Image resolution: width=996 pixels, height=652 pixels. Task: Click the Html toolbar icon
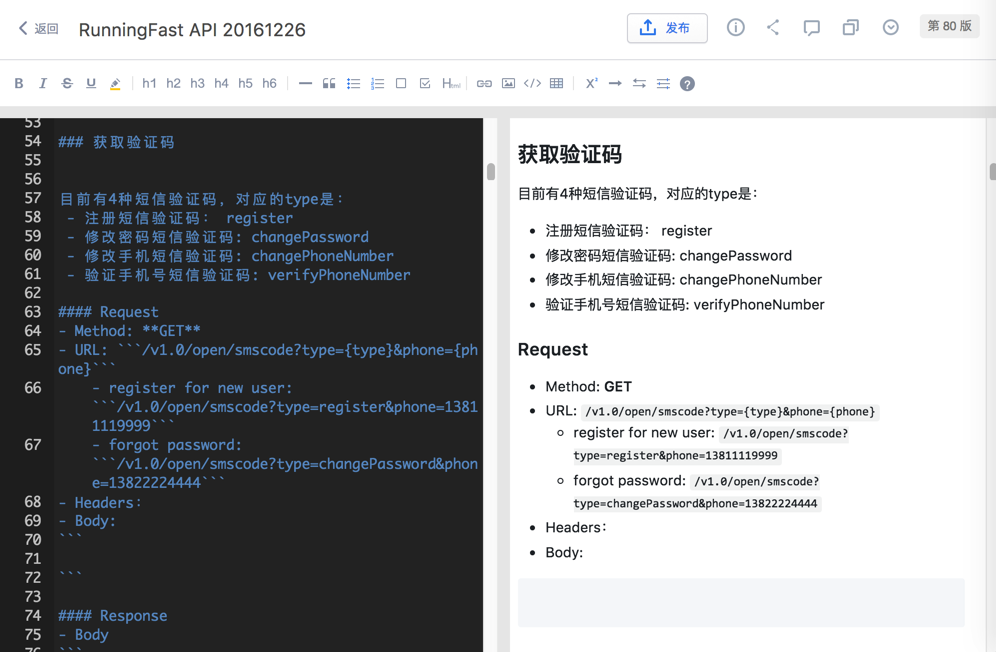tap(451, 83)
